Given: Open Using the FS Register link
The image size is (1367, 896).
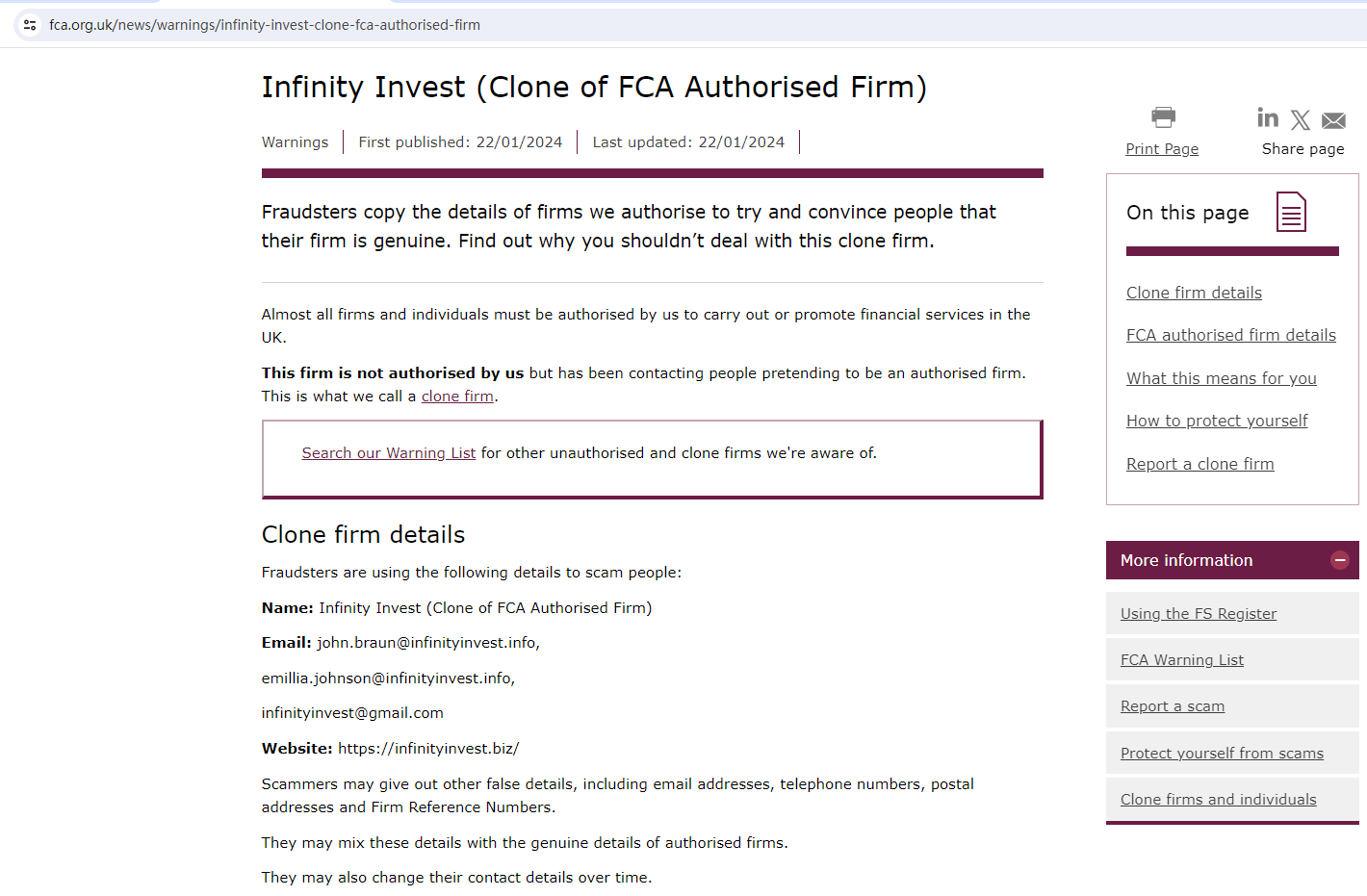Looking at the screenshot, I should point(1198,614).
